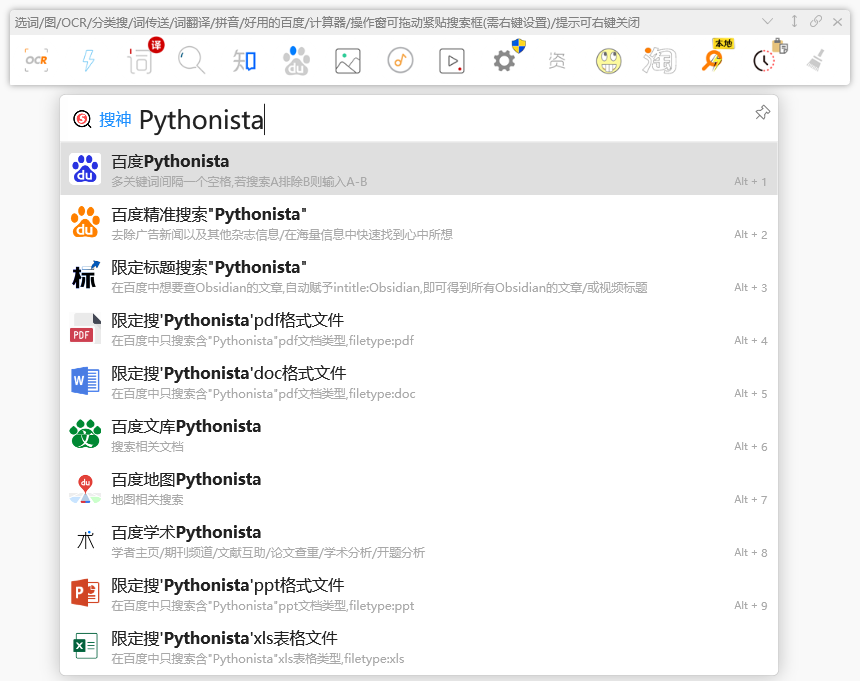Open the music search icon

pos(400,60)
